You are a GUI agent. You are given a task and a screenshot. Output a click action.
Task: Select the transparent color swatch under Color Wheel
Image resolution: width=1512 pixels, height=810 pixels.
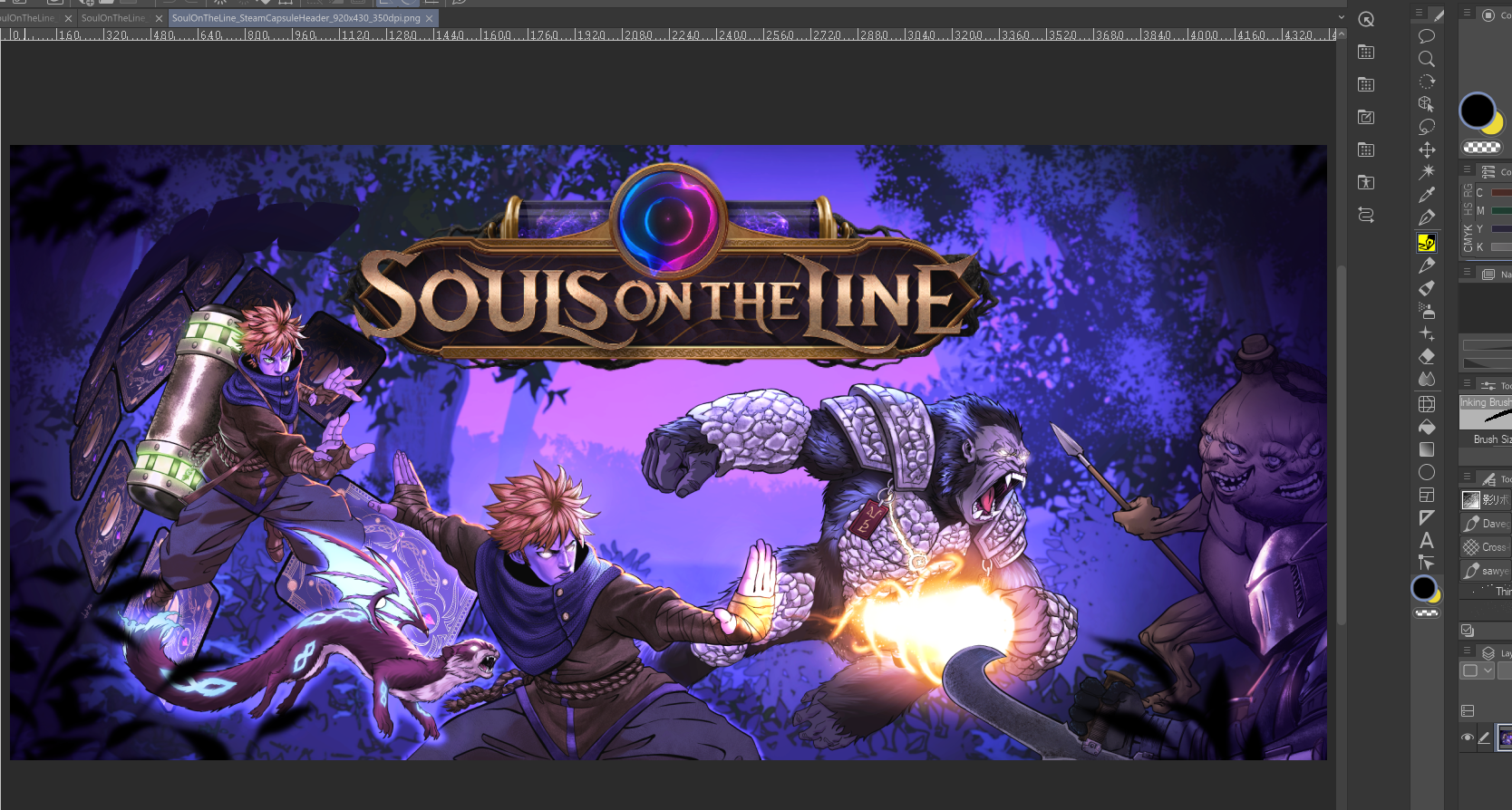click(1481, 147)
